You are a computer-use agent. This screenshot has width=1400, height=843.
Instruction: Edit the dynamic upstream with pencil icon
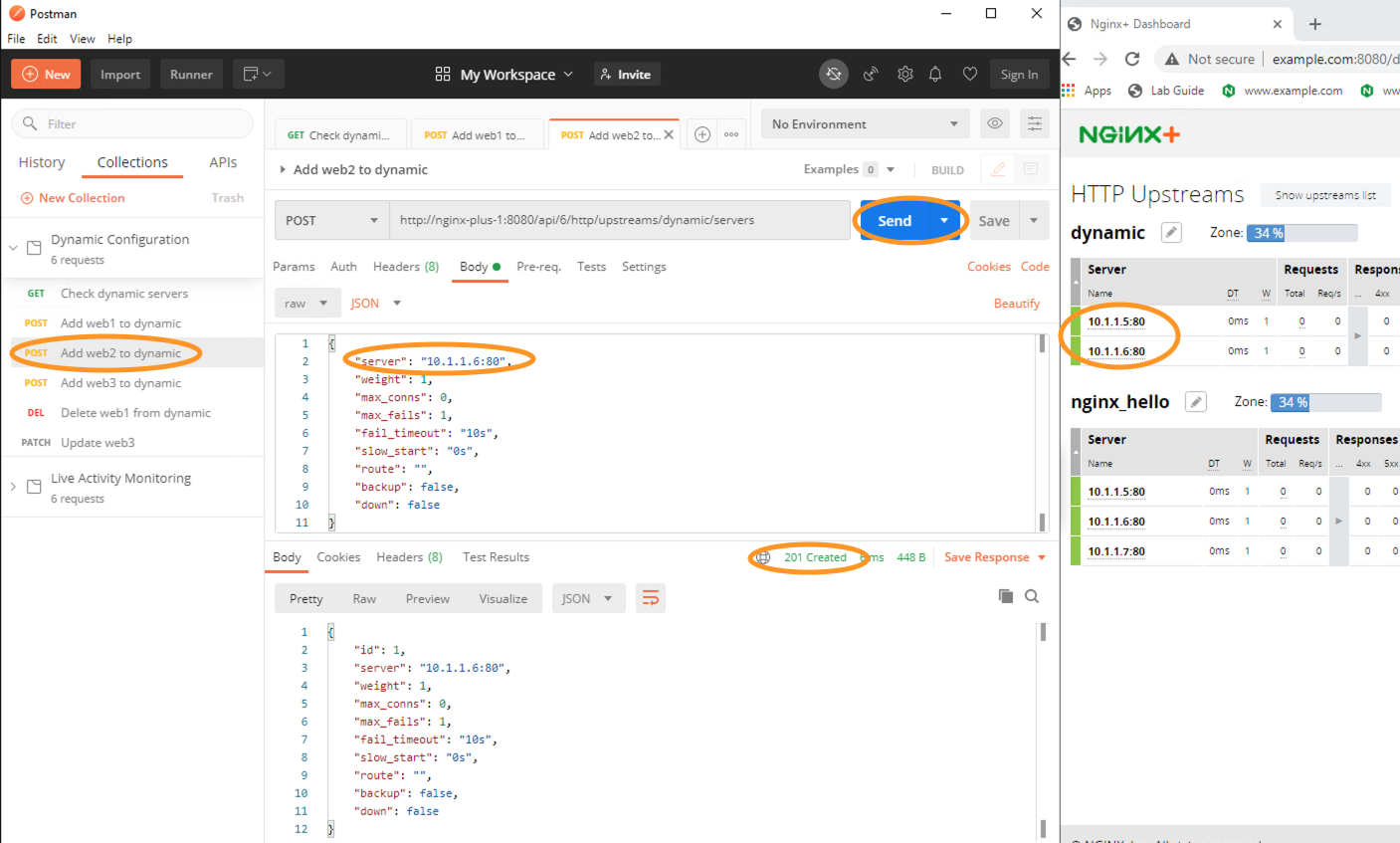pos(1171,233)
